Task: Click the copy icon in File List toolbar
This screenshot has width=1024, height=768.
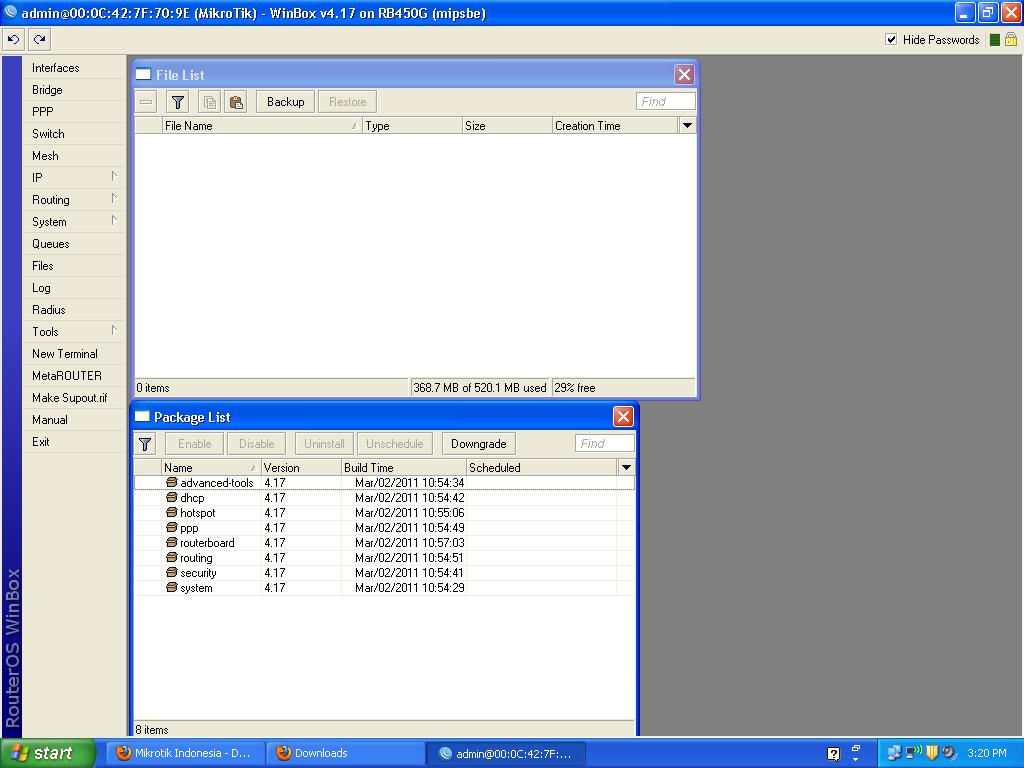Action: 210,102
